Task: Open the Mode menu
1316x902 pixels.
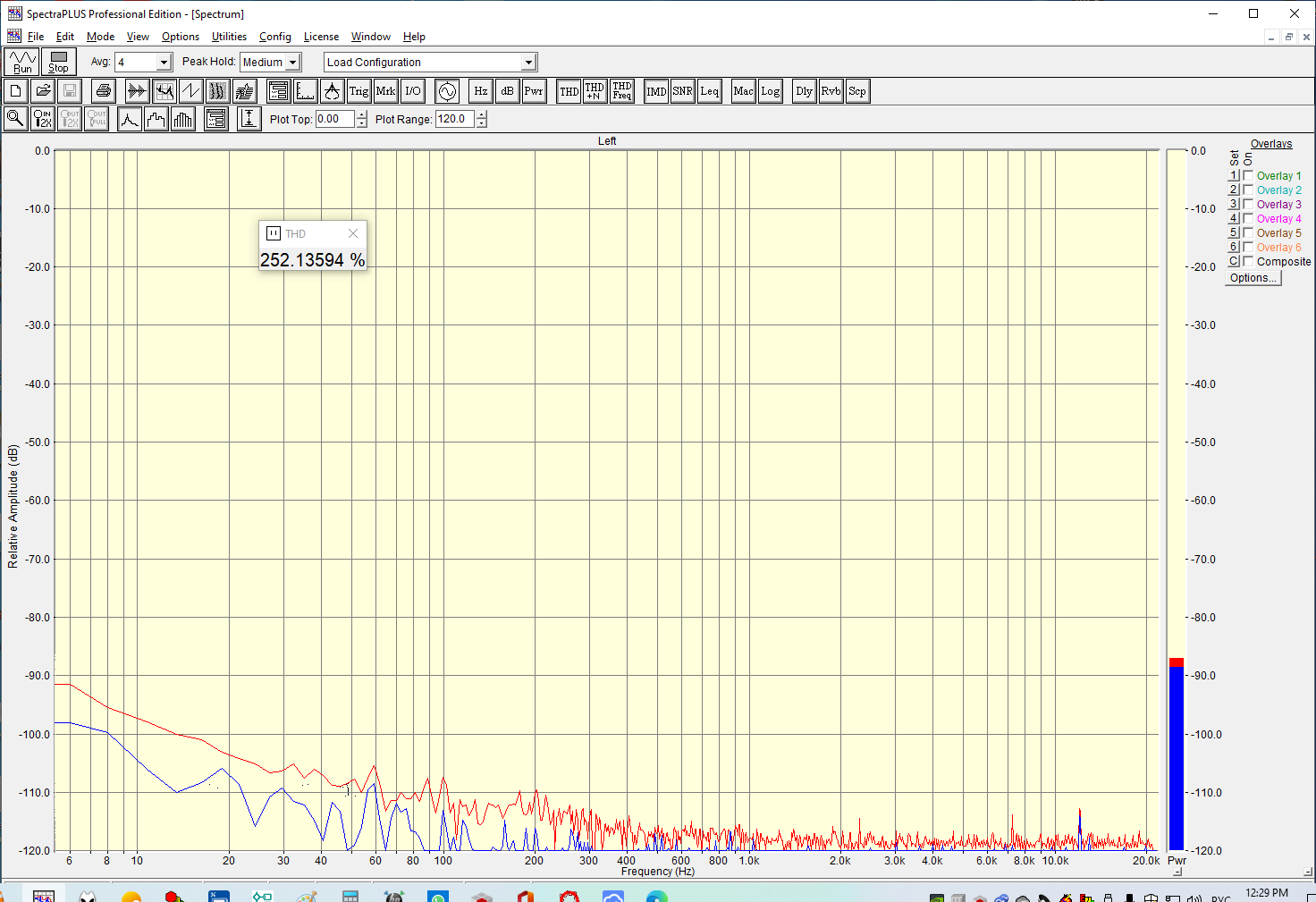Action: [100, 37]
